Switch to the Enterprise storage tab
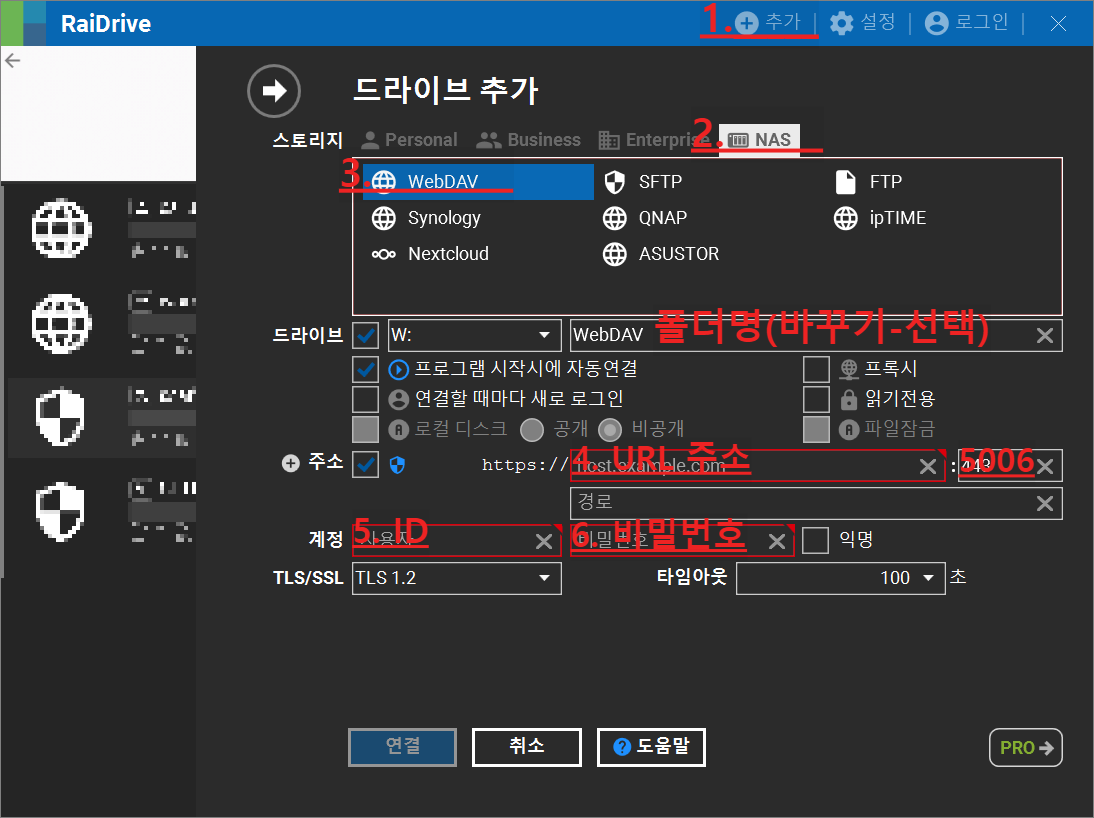1094x818 pixels. (x=654, y=140)
